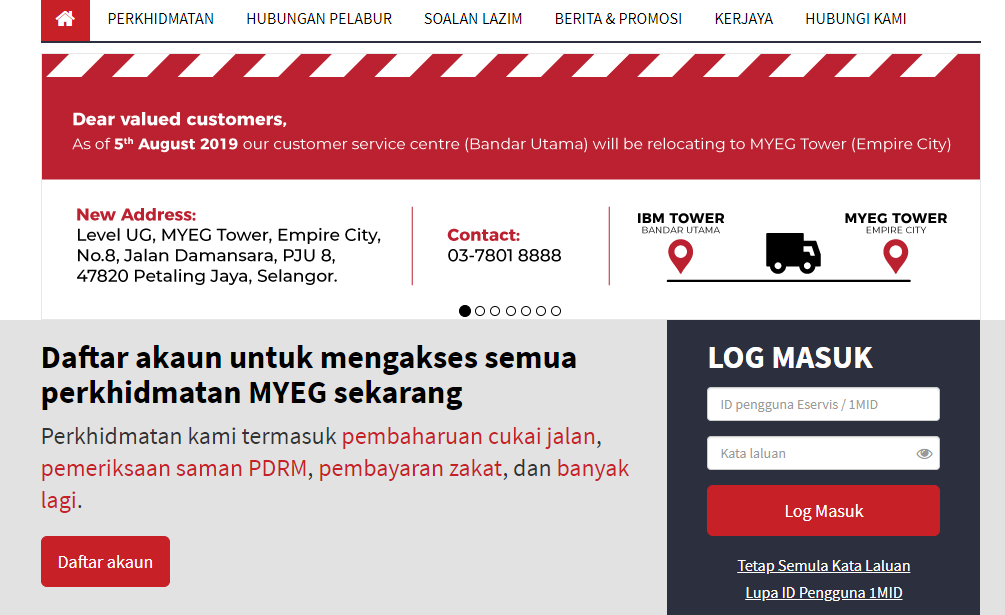Image resolution: width=1005 pixels, height=615 pixels.
Task: Click the Daftar akaun button
Action: tap(105, 562)
